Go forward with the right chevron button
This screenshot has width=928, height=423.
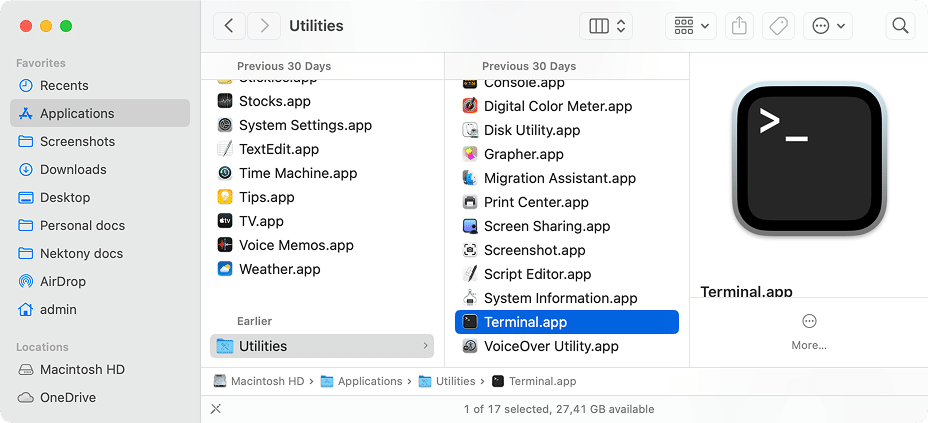point(264,26)
